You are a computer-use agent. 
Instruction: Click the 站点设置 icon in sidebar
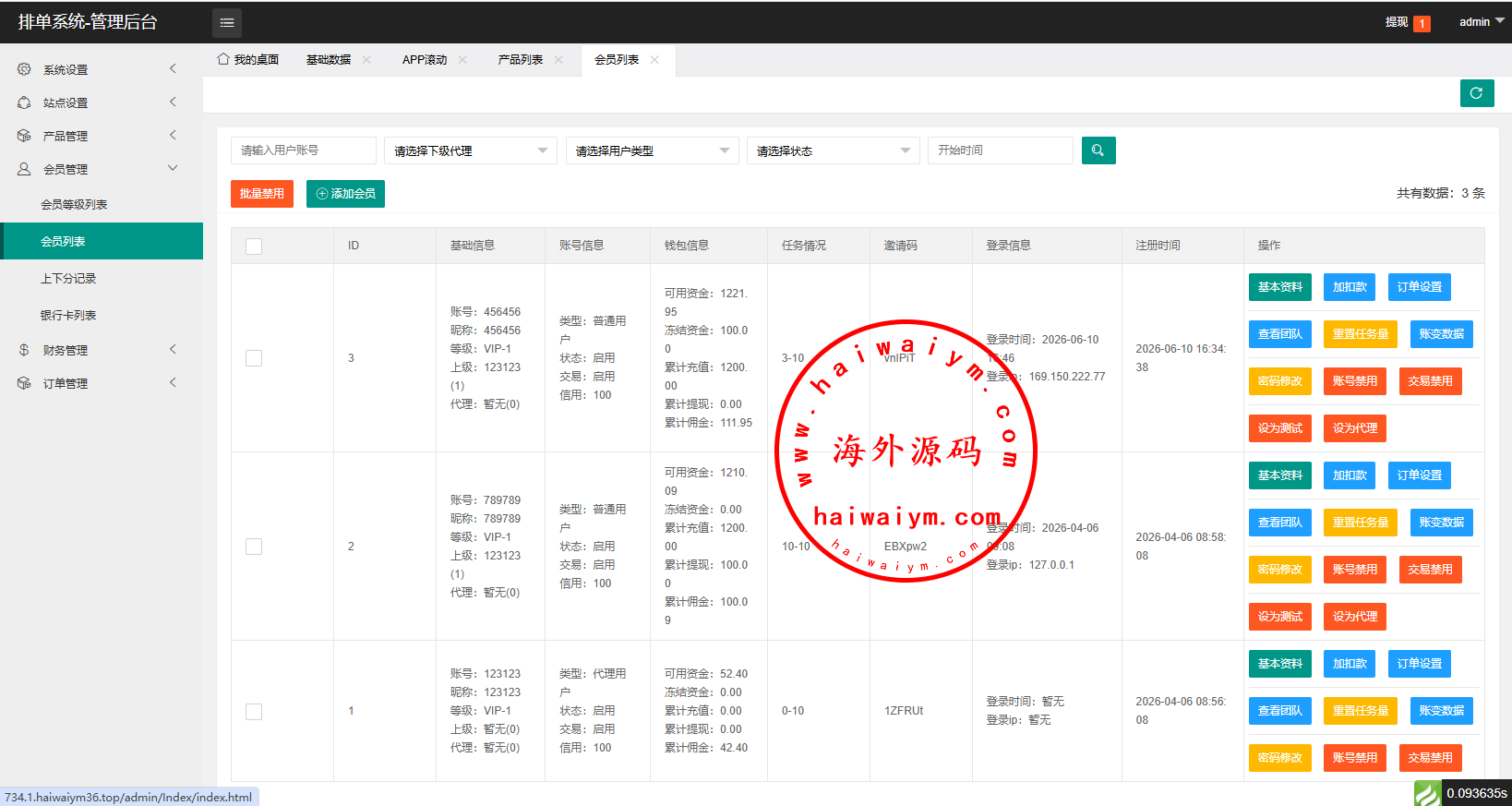[24, 102]
